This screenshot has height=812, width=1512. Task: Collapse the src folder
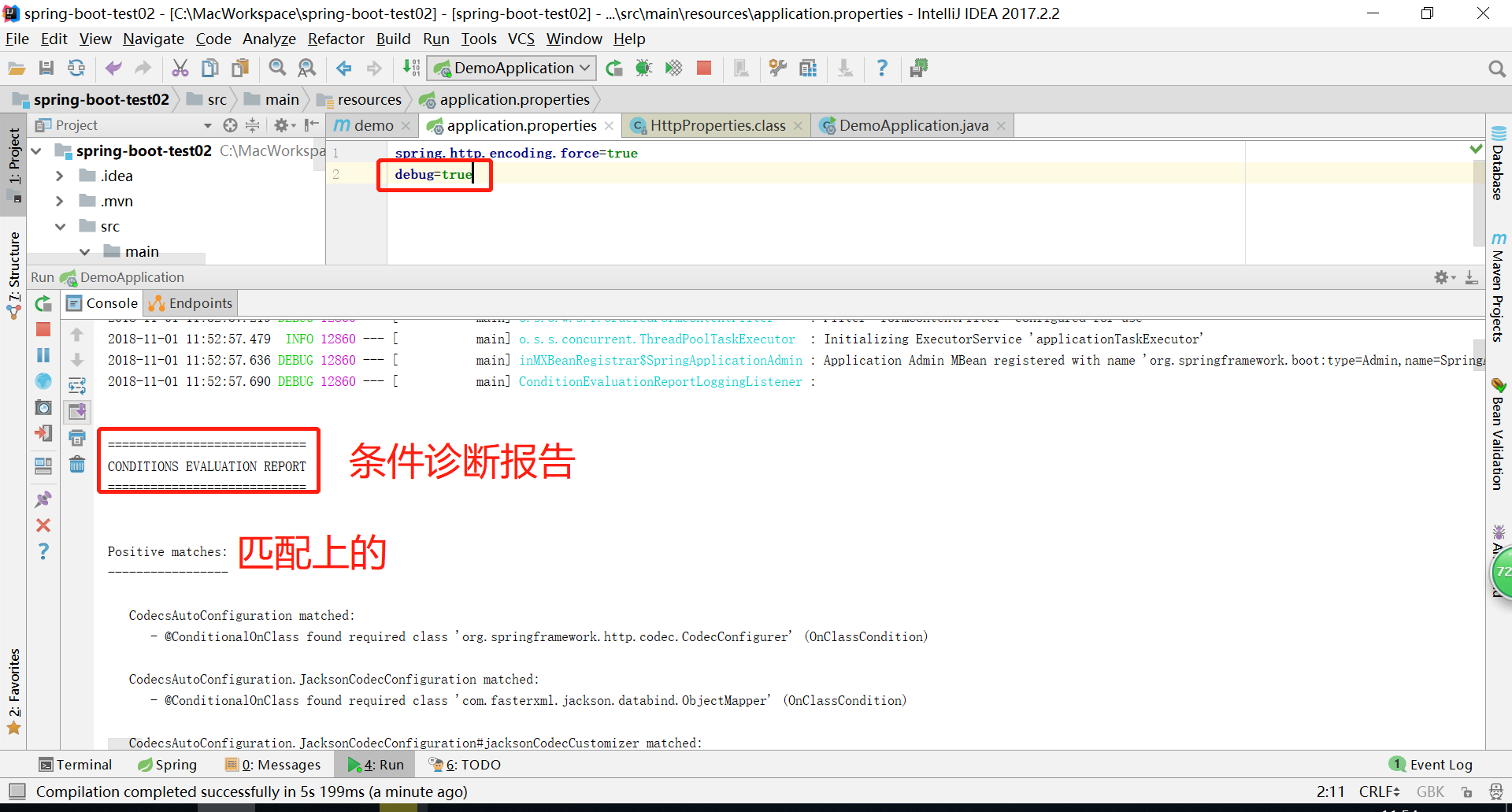[60, 226]
